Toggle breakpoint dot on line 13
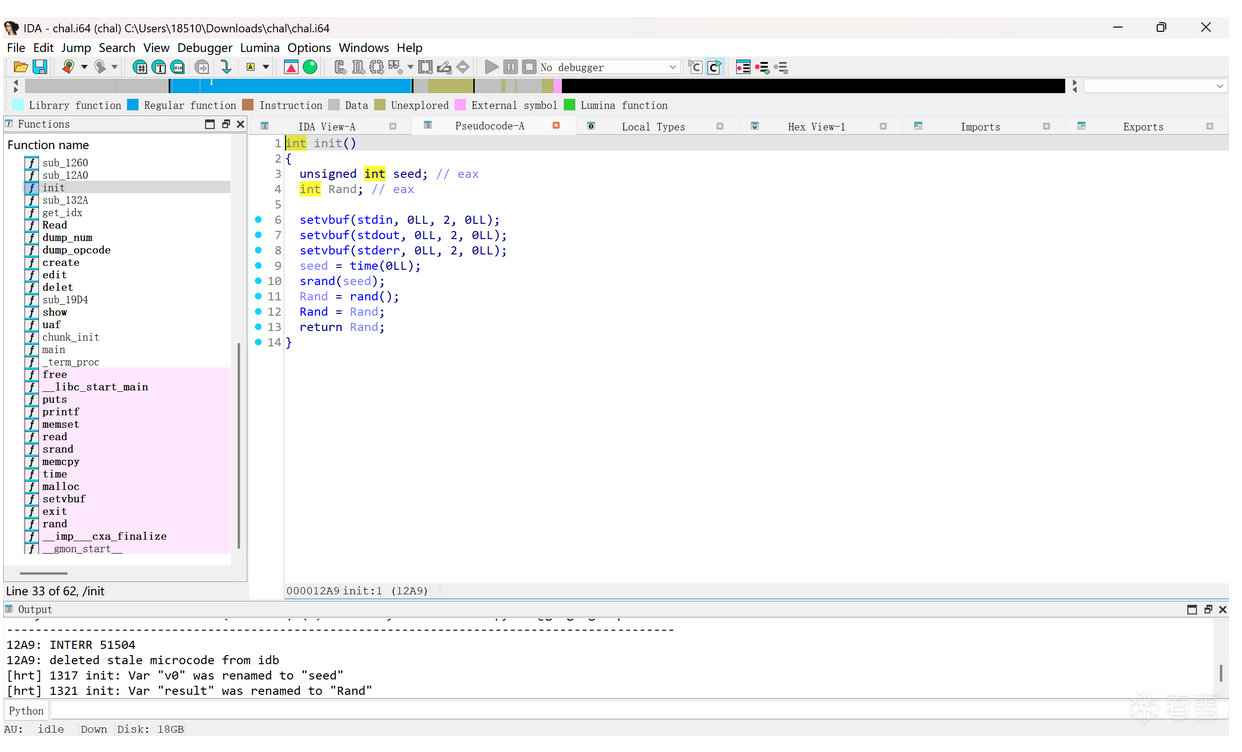The width and height of the screenshot is (1242, 752). 258,327
